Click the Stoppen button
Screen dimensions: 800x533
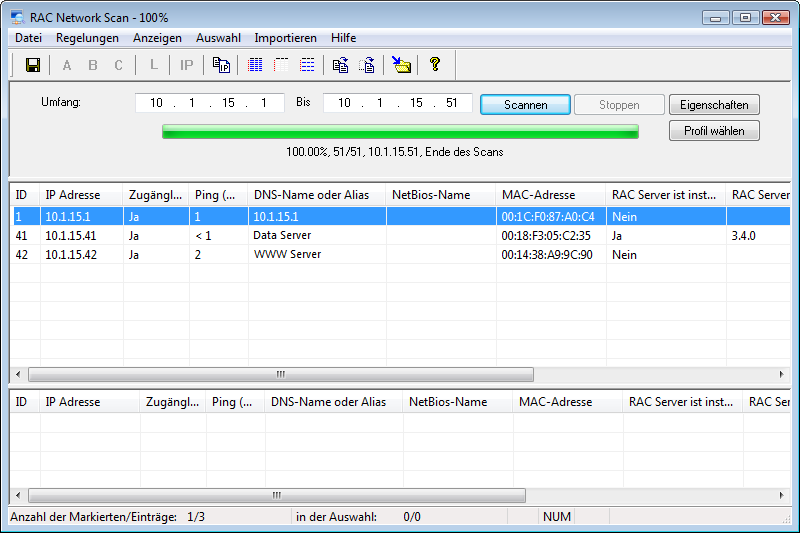(x=619, y=105)
